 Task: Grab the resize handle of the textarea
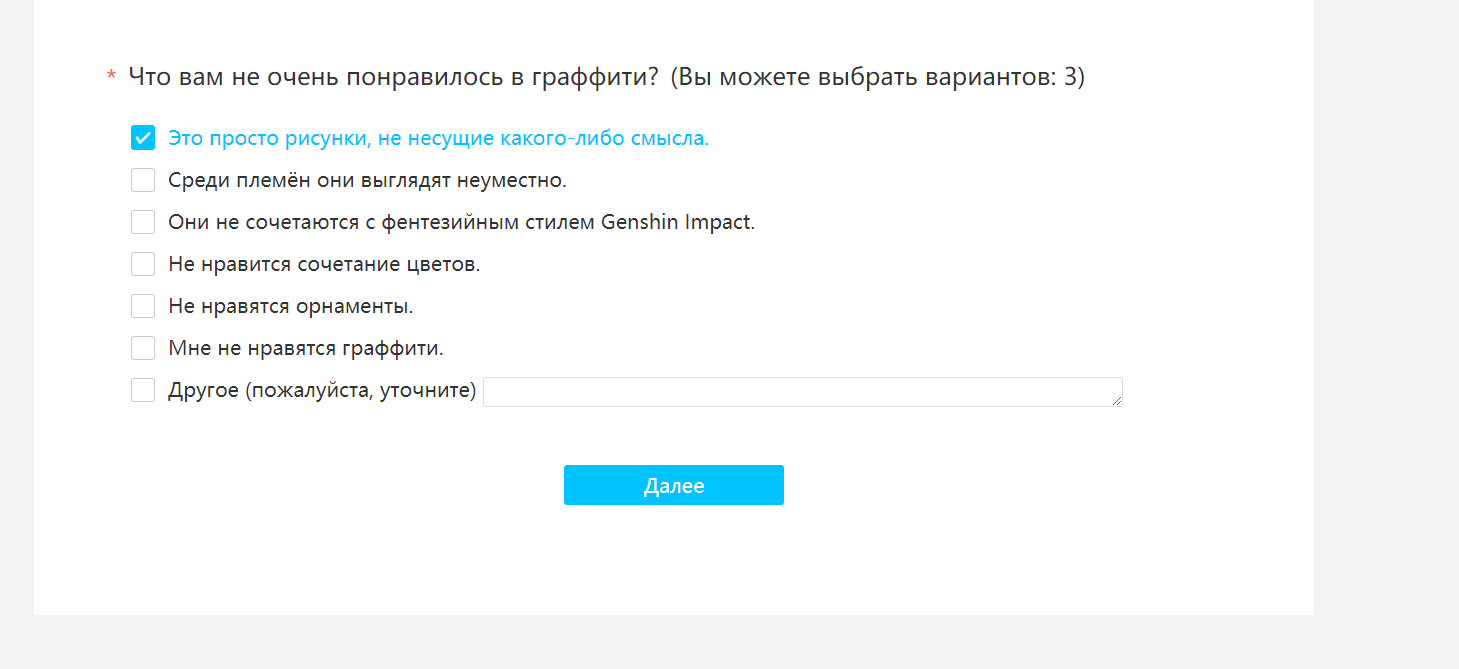(1117, 401)
